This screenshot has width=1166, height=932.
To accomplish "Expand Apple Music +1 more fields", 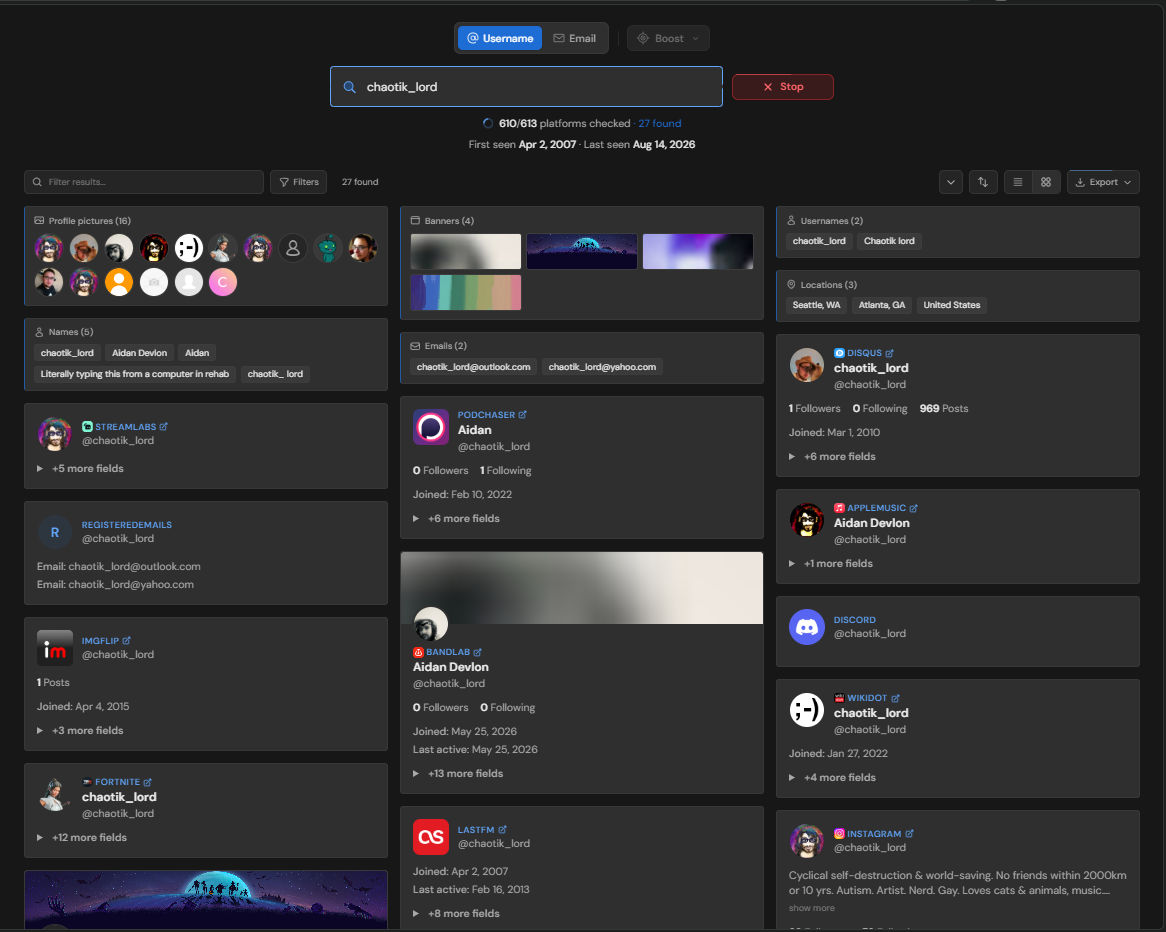I will click(831, 564).
